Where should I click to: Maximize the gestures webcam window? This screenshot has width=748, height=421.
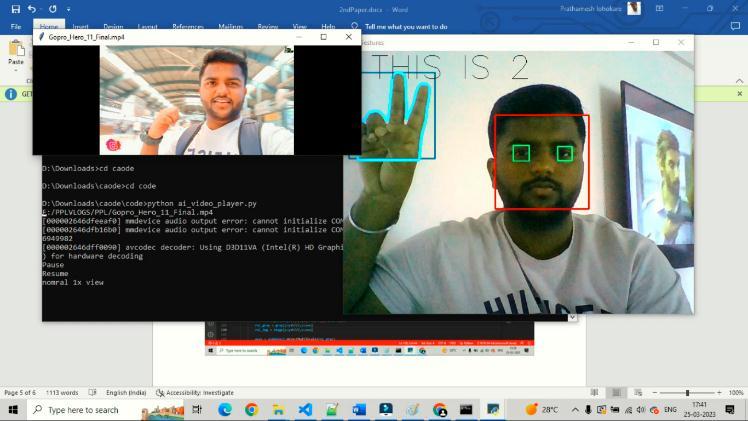tap(656, 42)
